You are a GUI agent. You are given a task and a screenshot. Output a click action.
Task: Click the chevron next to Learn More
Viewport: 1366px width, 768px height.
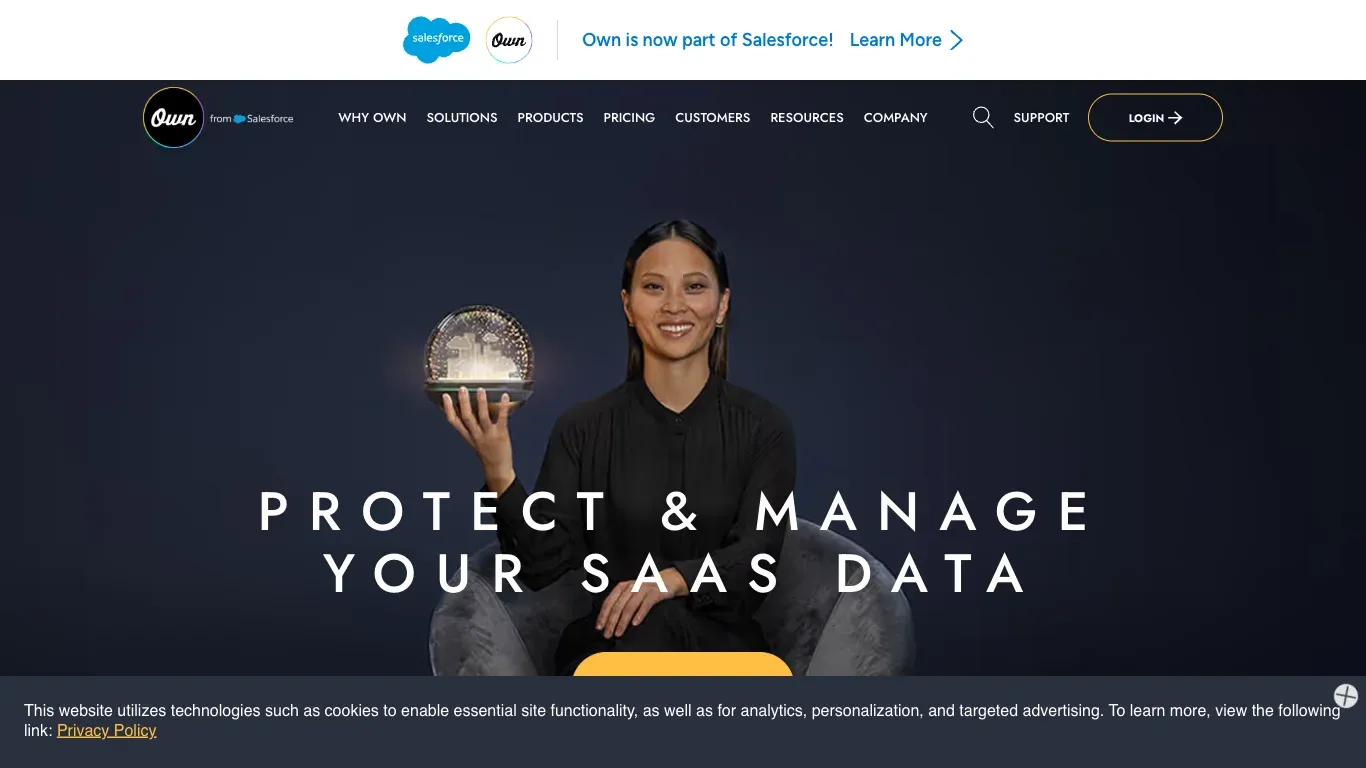pyautogui.click(x=957, y=40)
